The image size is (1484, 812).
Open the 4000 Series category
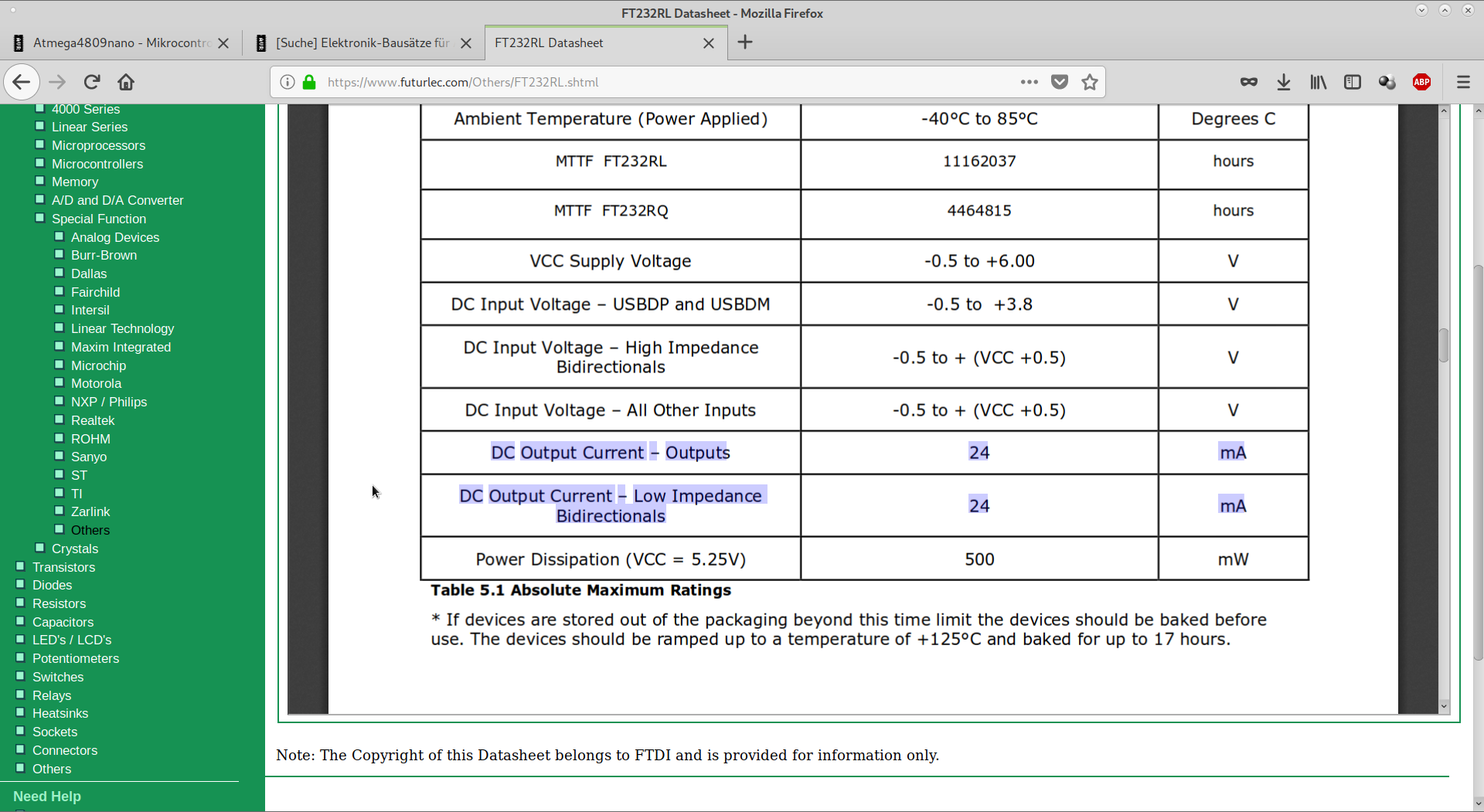[86, 109]
